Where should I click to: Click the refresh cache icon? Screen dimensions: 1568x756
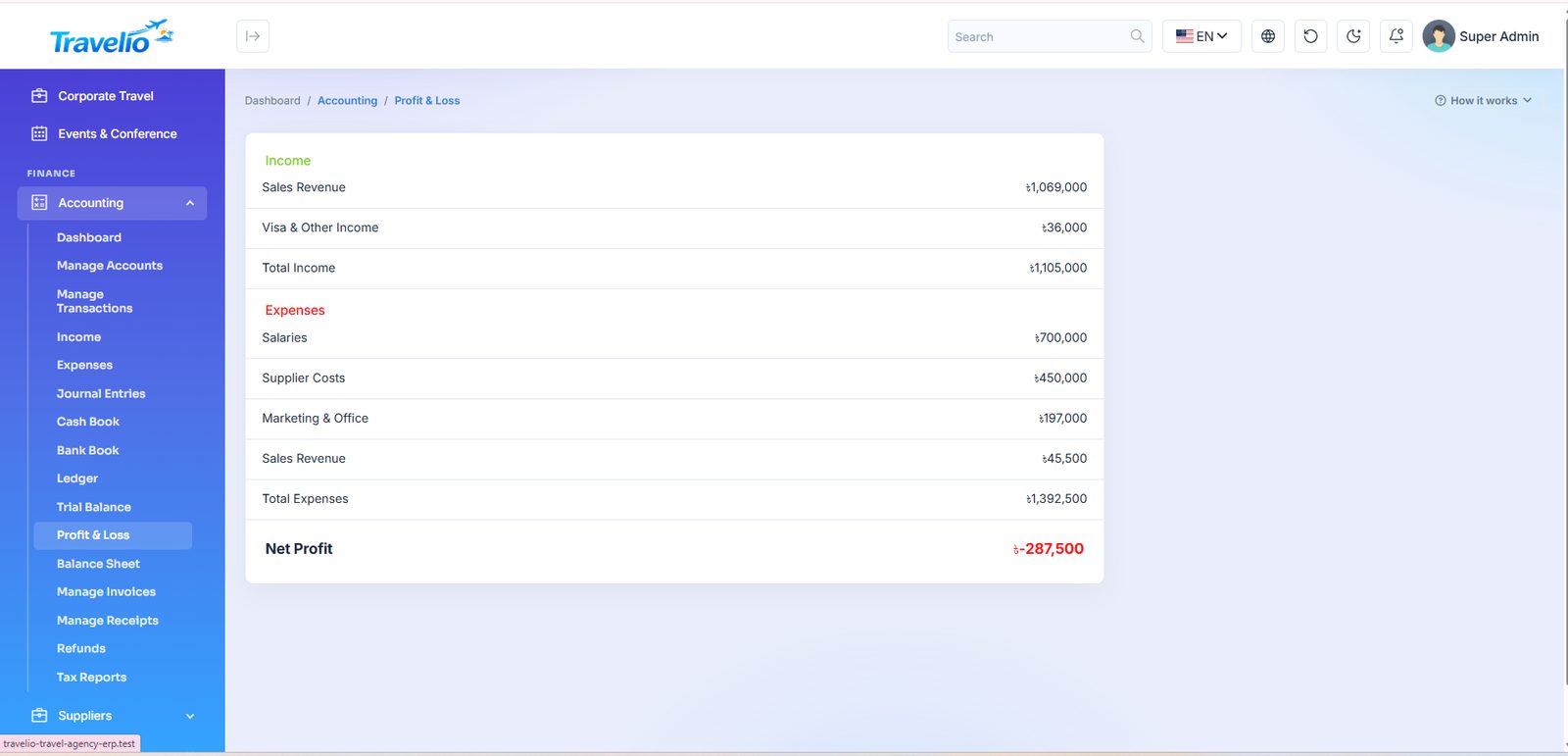tap(1311, 36)
